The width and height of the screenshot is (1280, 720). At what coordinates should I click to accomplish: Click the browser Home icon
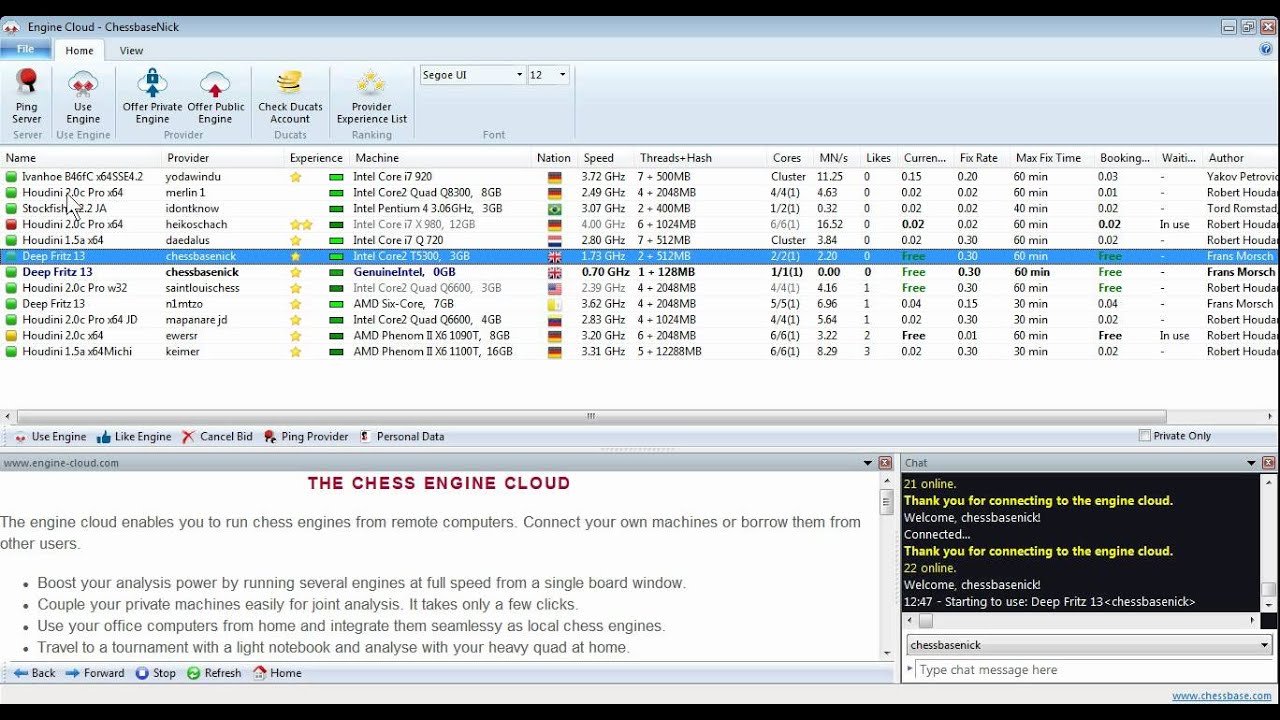click(x=260, y=673)
